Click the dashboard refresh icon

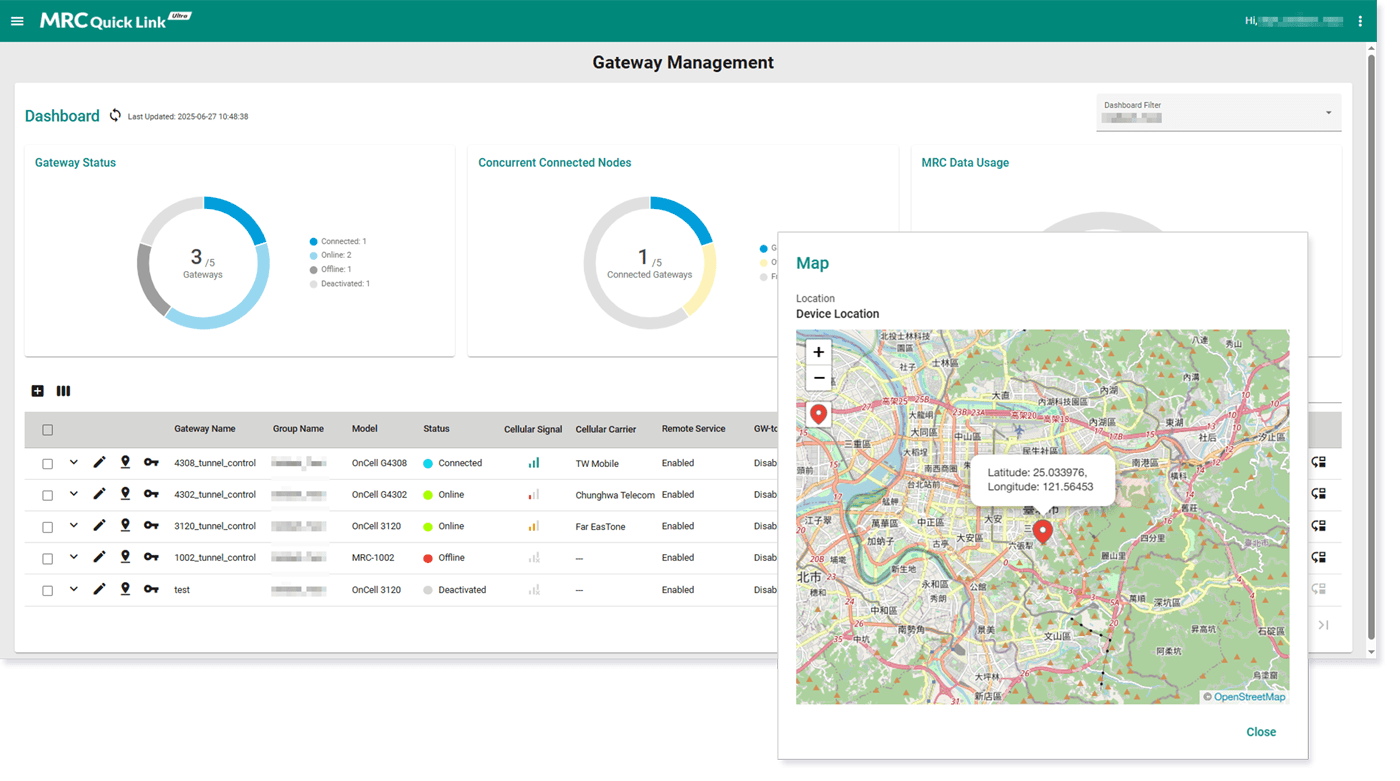[115, 116]
